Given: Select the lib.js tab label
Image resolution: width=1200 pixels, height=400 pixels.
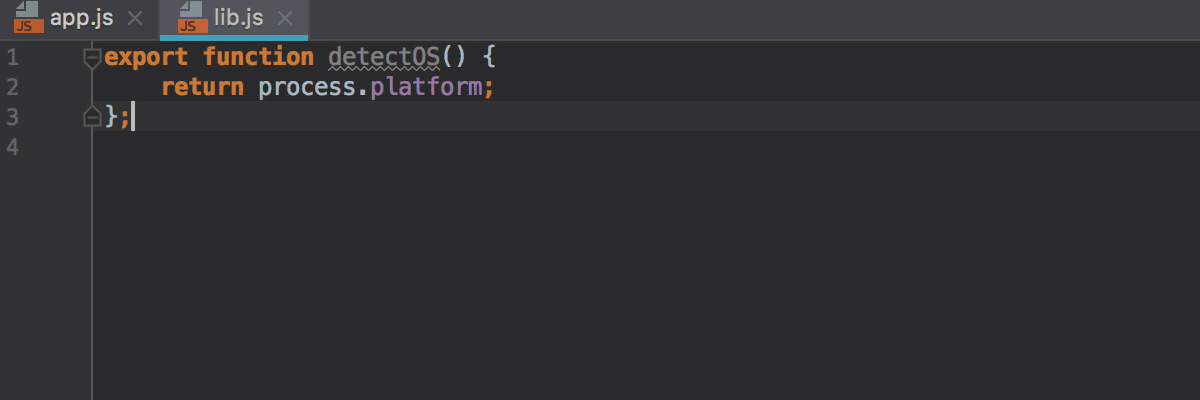Looking at the screenshot, I should (238, 18).
